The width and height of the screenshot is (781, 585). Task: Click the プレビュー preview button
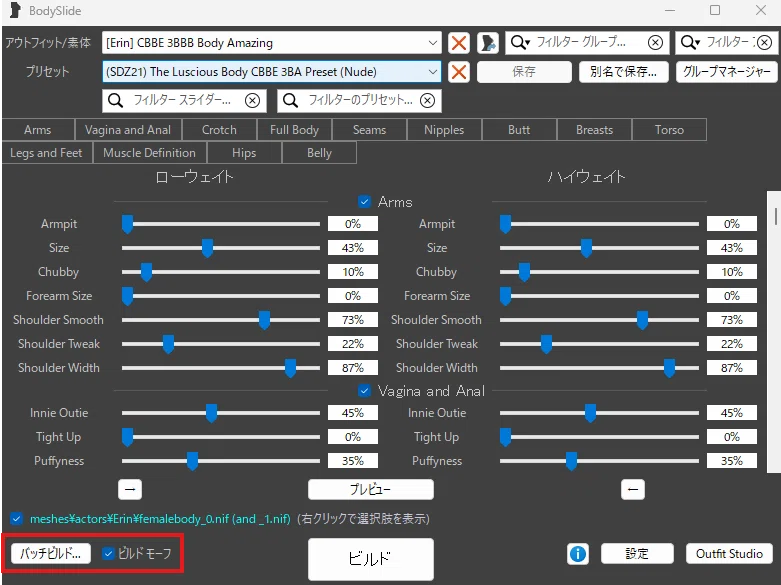(x=371, y=489)
